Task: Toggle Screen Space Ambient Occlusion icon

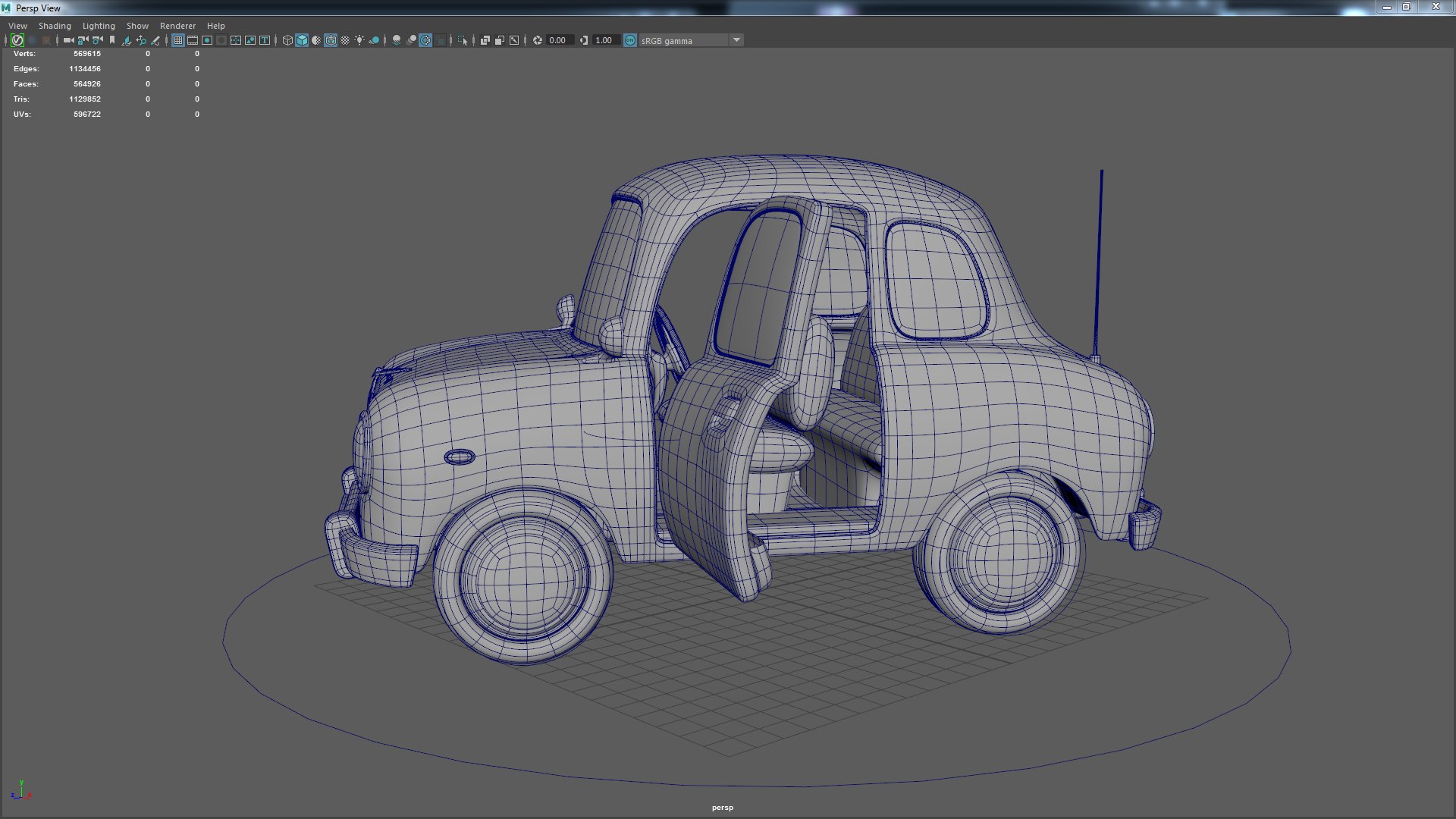Action: (397, 40)
